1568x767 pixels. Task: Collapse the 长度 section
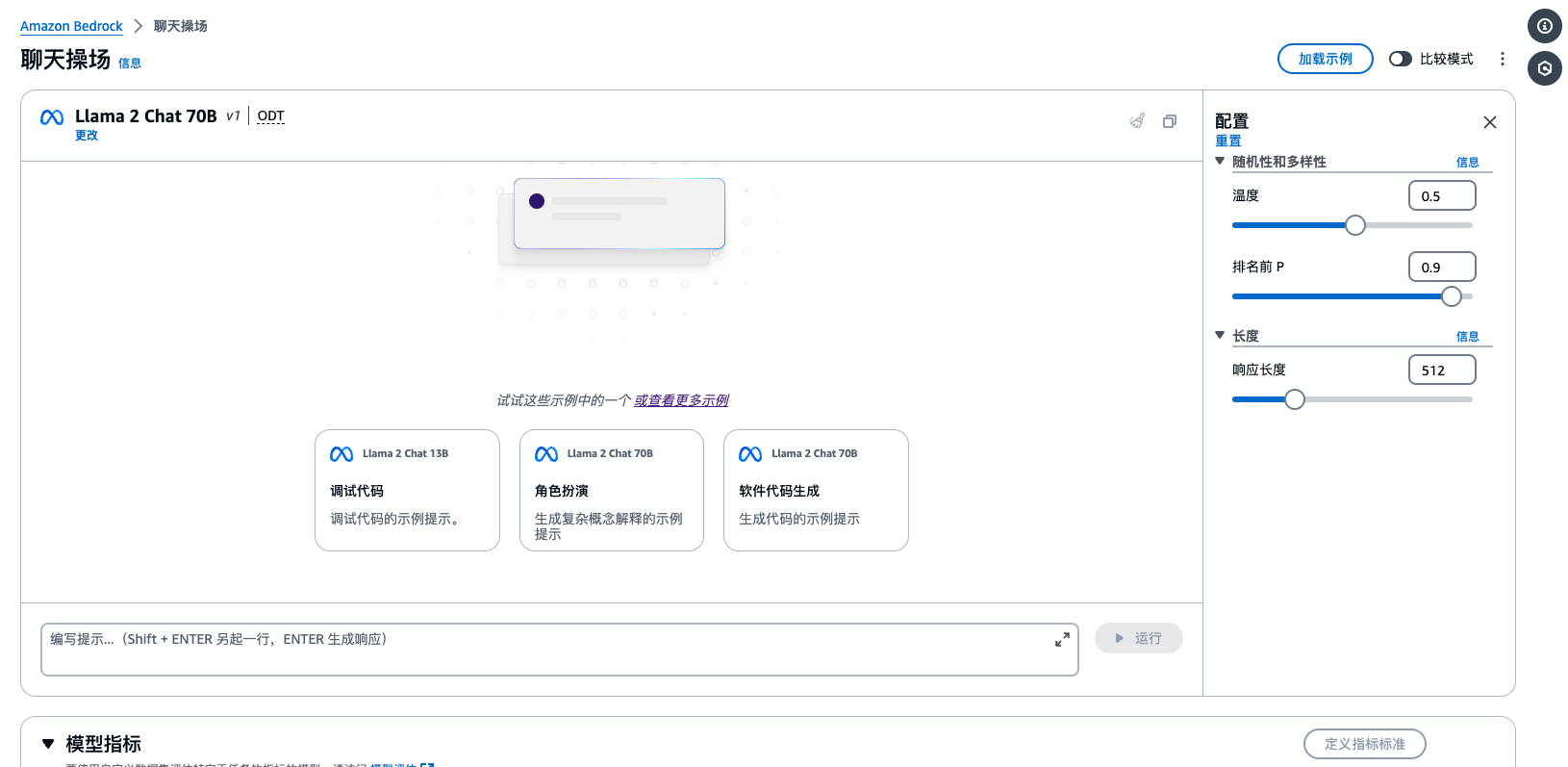pos(1220,335)
